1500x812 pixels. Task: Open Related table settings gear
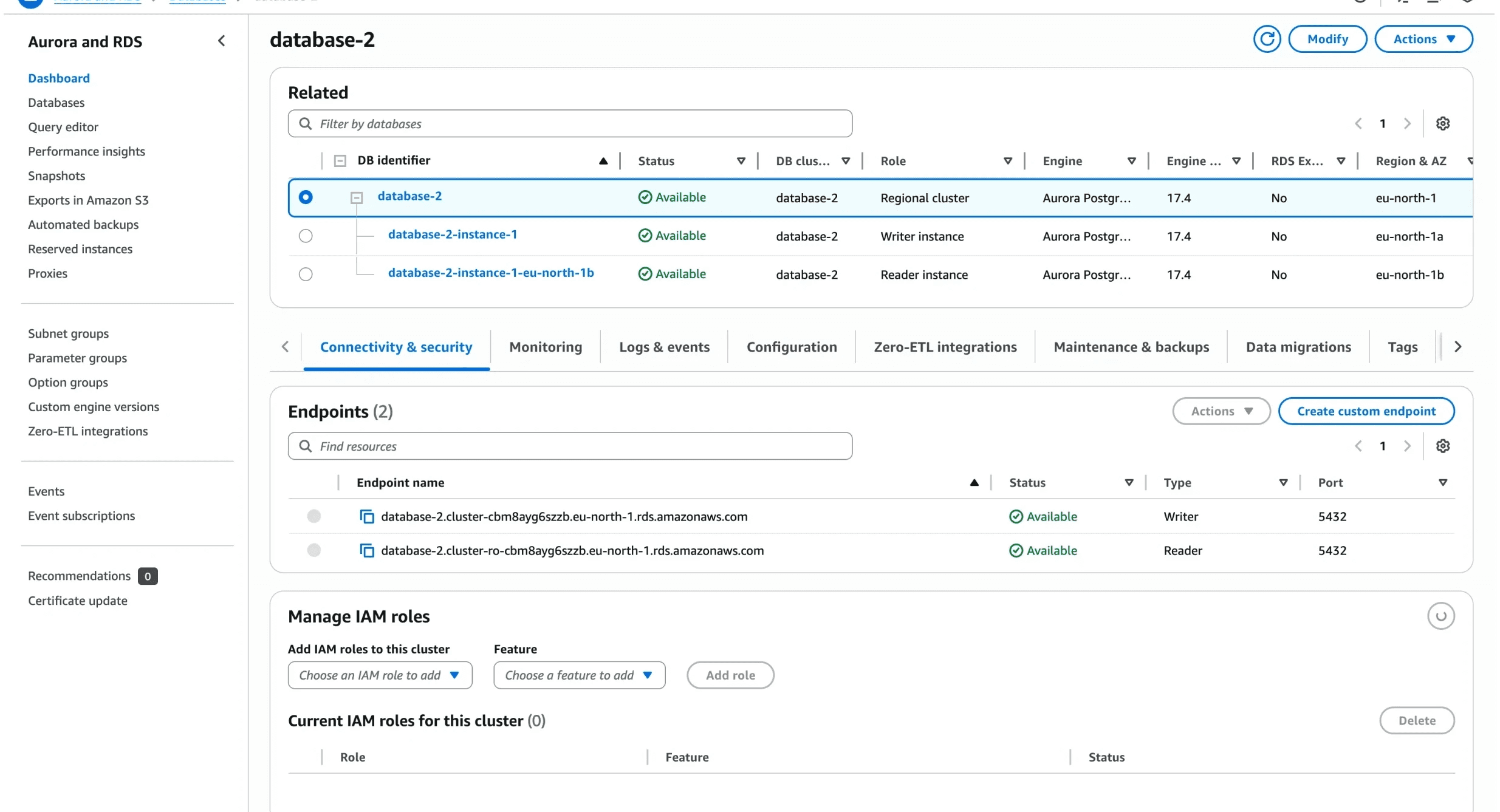click(x=1442, y=124)
